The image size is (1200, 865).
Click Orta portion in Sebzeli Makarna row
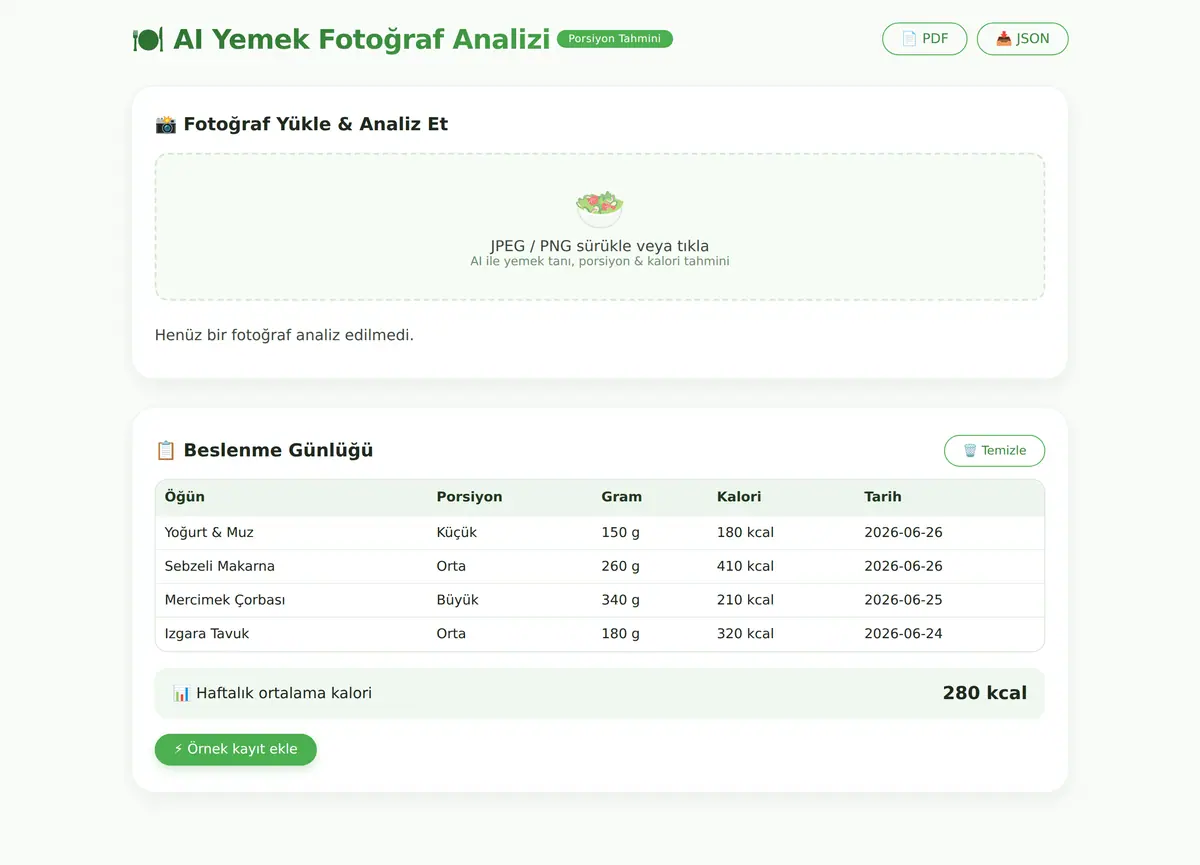click(452, 566)
